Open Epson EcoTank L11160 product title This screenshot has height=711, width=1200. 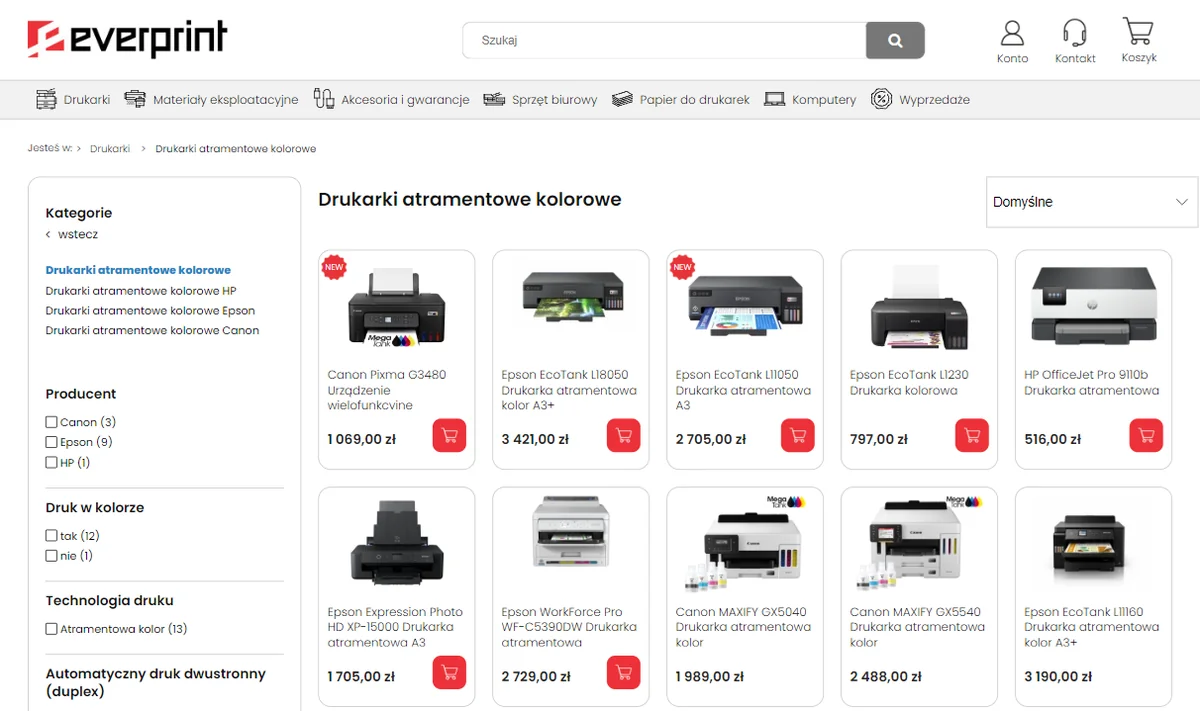(1091, 627)
